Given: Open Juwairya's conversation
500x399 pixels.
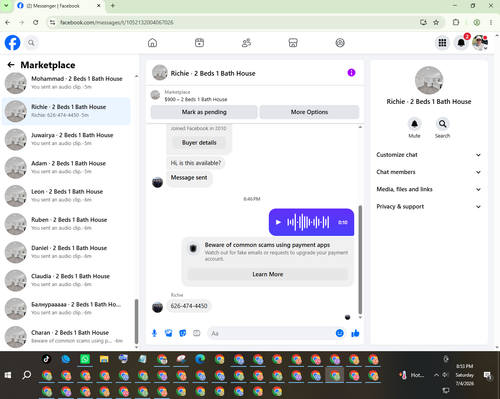Looking at the screenshot, I should tap(67, 139).
